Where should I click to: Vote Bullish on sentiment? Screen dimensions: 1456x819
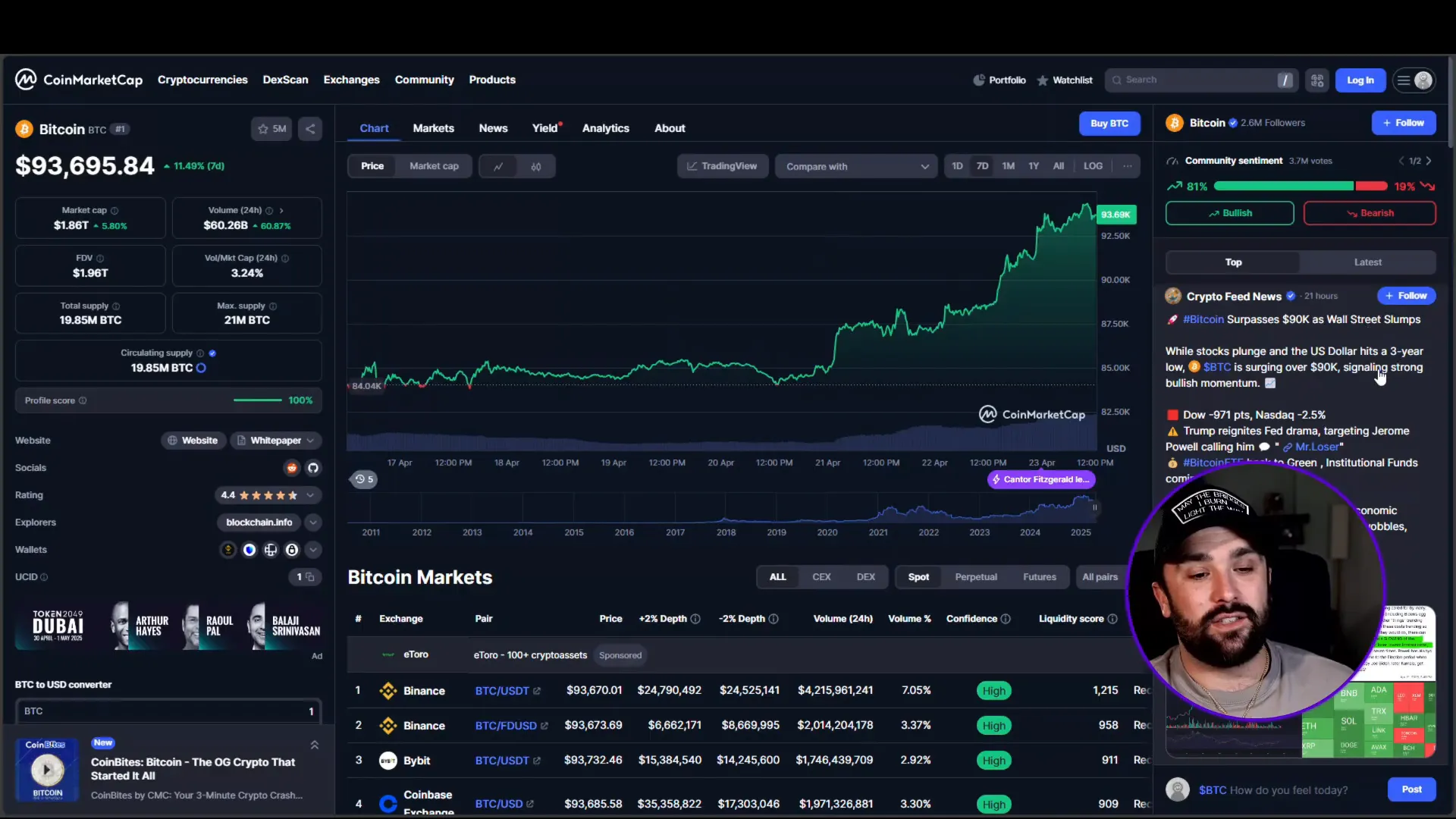tap(1229, 213)
